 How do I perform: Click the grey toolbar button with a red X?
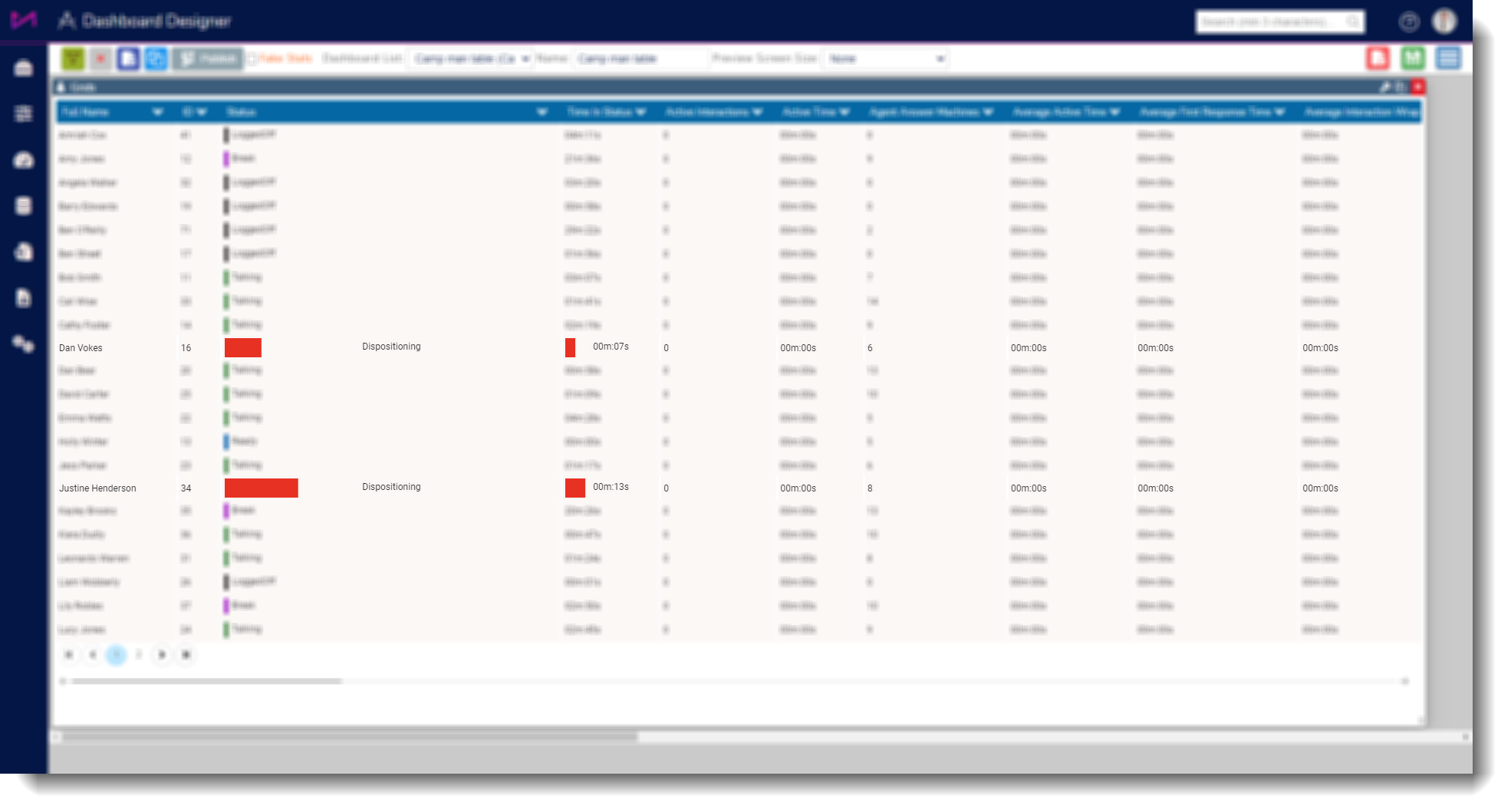click(100, 58)
